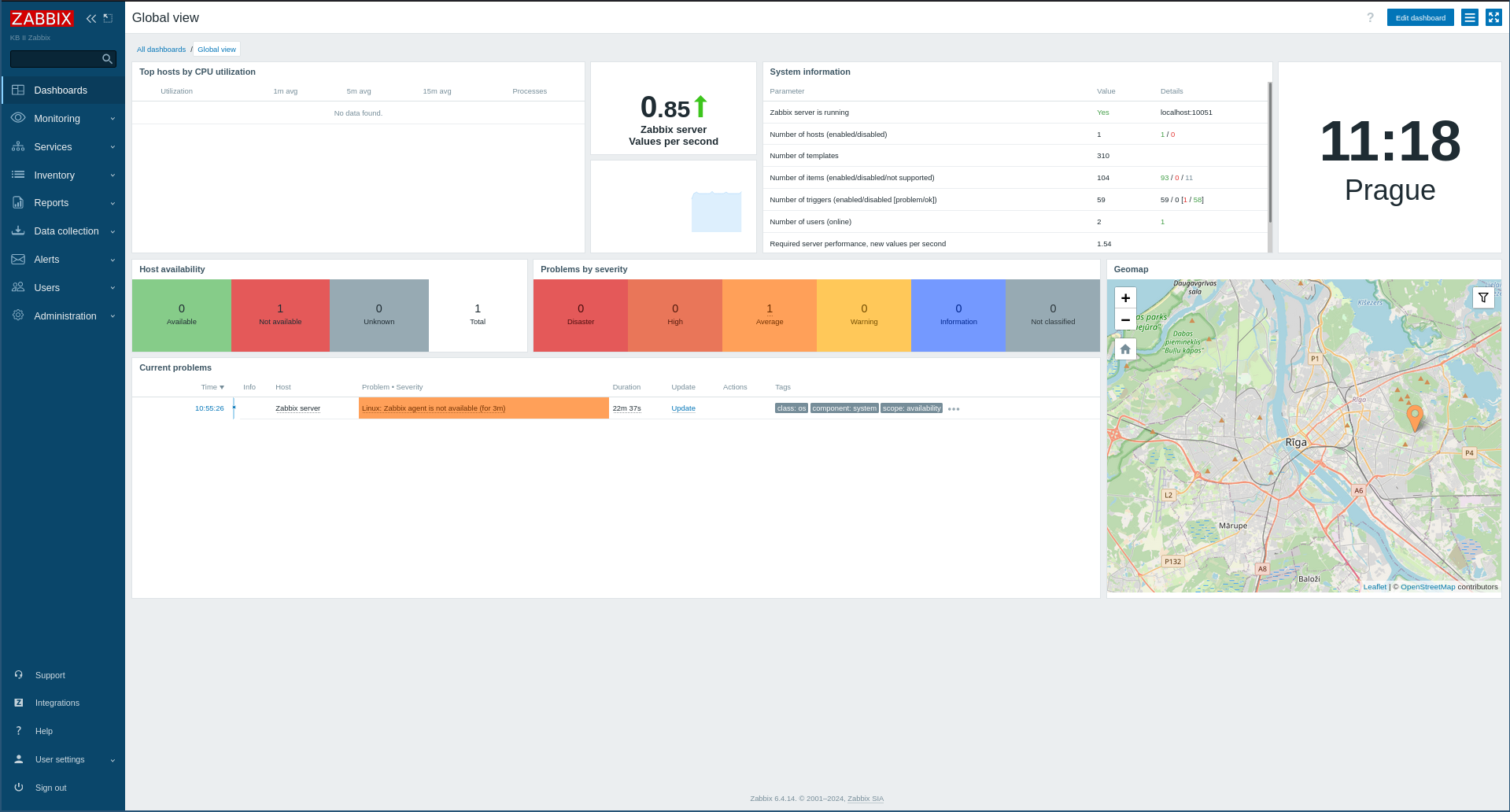The width and height of the screenshot is (1510, 812).
Task: Zoom out on the Geomap
Action: (1125, 319)
